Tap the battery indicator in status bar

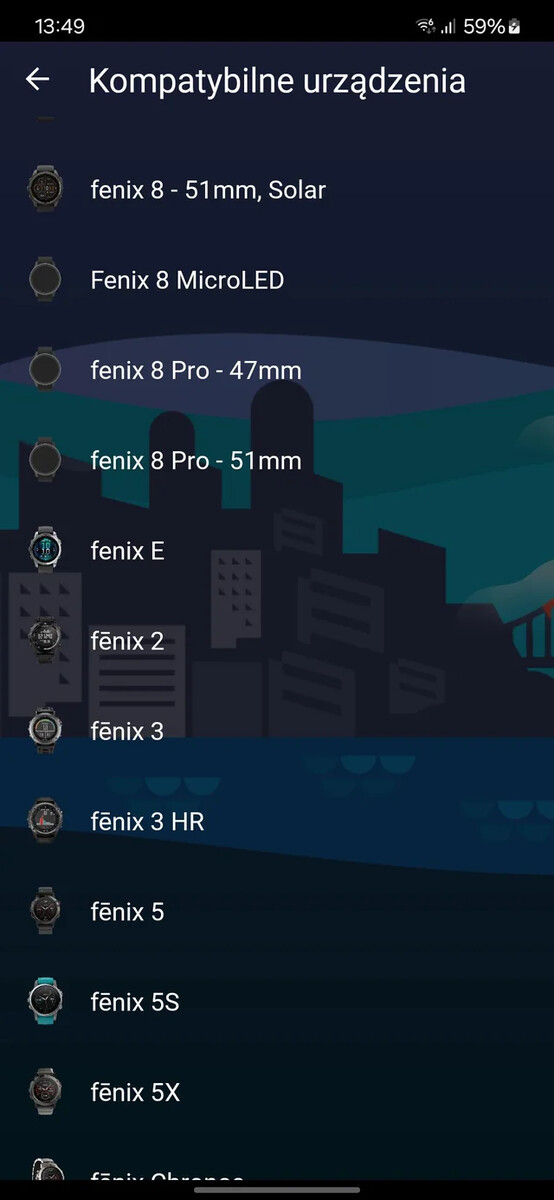pyautogui.click(x=515, y=27)
